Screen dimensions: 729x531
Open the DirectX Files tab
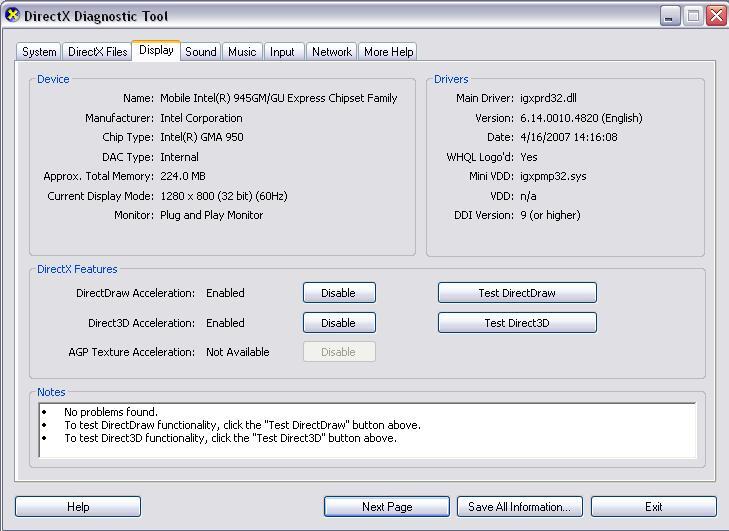[98, 52]
